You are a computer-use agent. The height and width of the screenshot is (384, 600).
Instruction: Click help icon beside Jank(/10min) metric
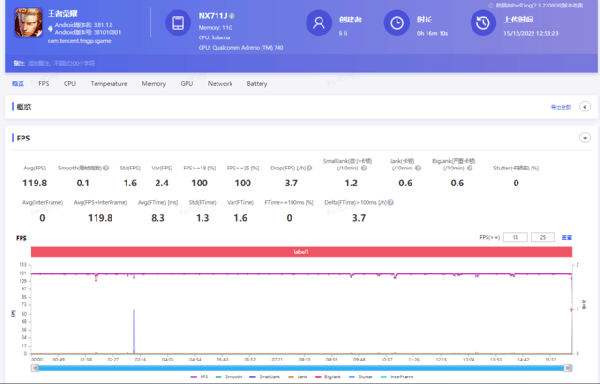point(418,168)
